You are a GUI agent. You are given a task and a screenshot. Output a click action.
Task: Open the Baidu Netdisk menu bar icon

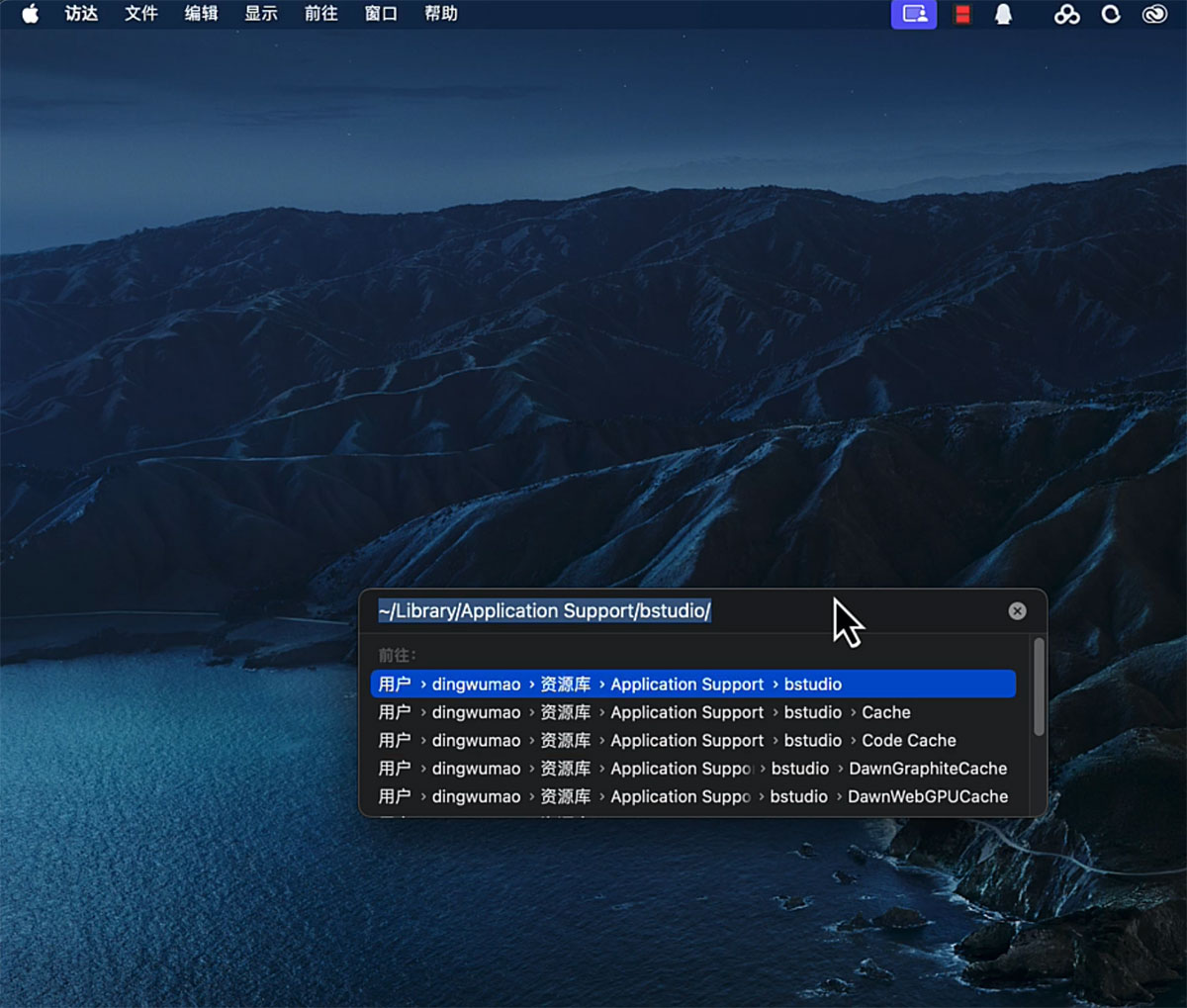coord(1066,14)
